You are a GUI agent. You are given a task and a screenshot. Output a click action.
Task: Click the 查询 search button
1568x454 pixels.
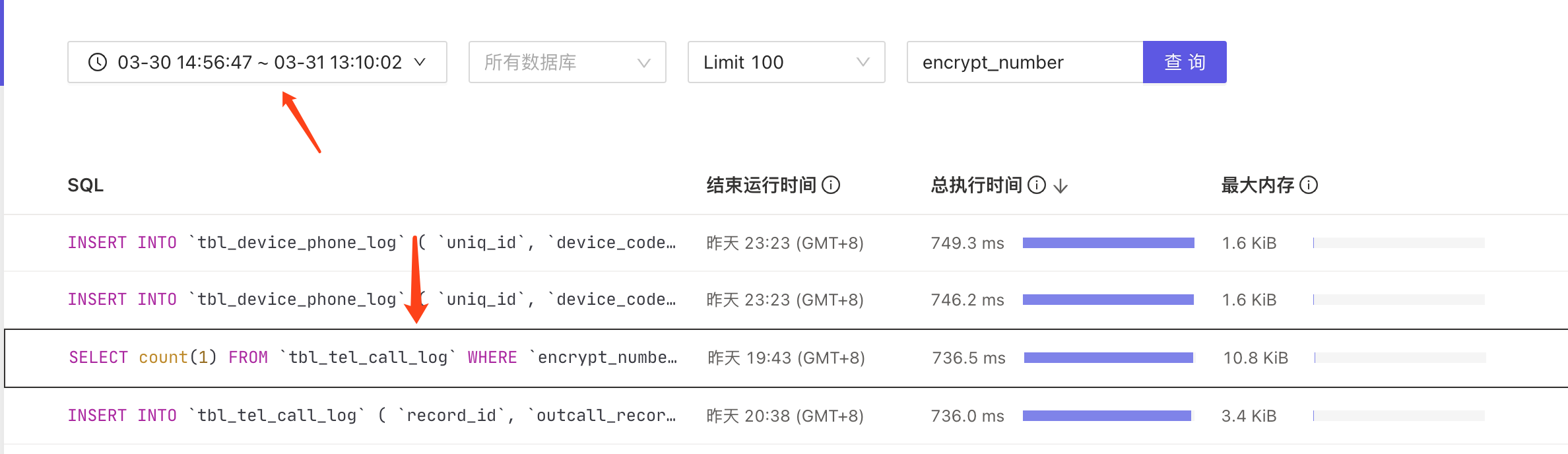click(x=1185, y=62)
